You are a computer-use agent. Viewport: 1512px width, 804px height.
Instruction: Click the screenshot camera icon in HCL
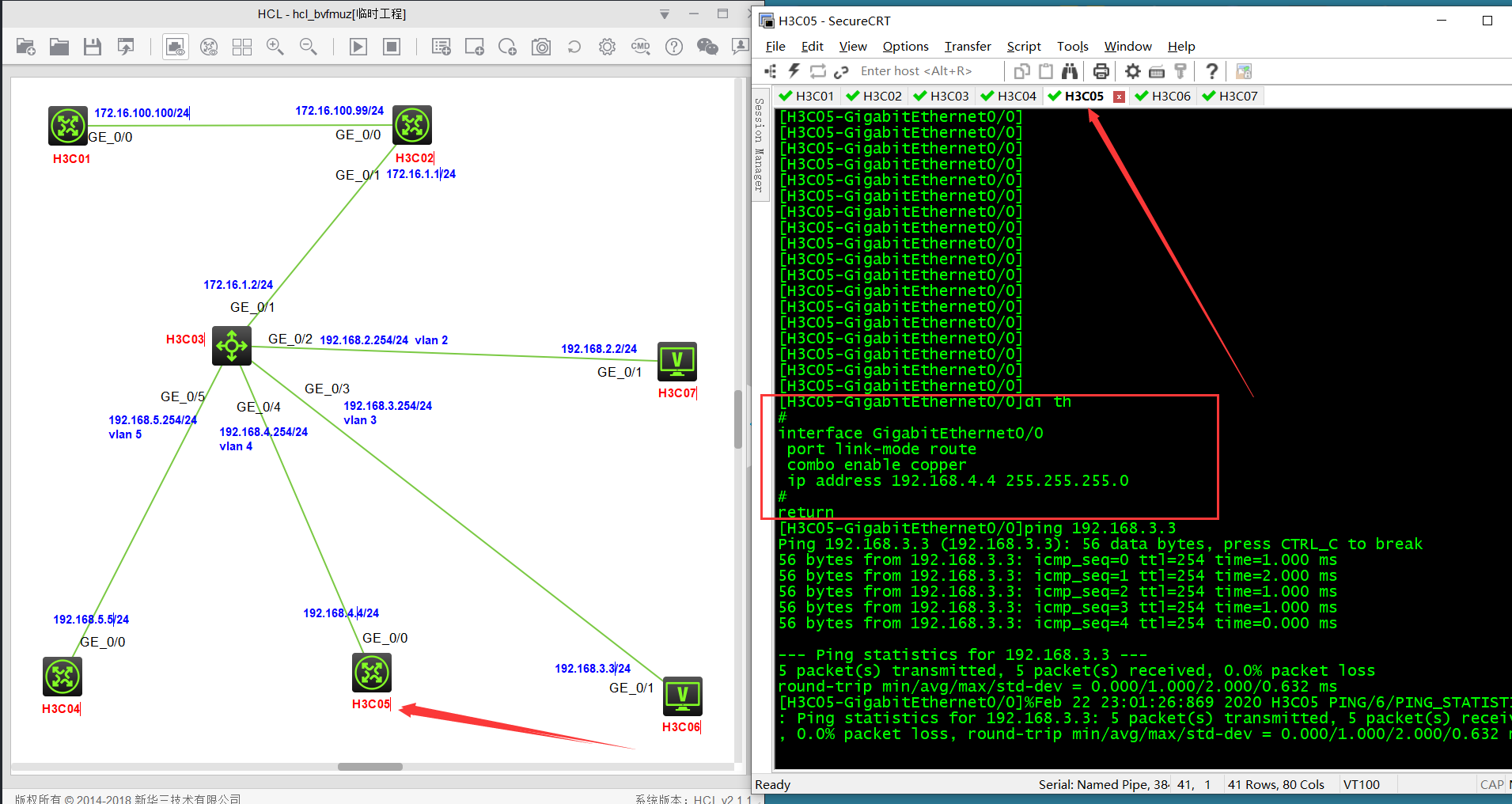click(541, 47)
